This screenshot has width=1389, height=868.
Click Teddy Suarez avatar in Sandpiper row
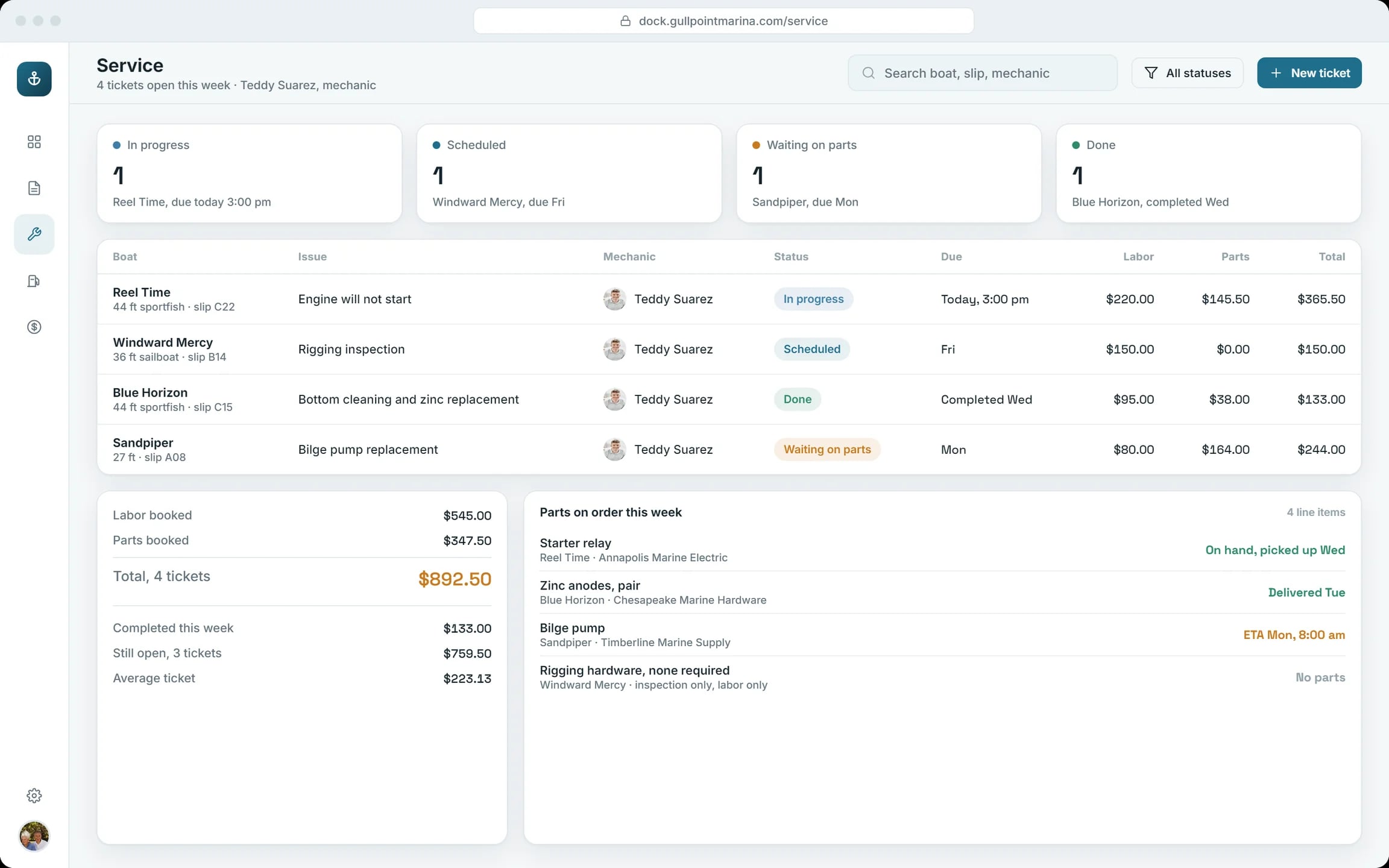pos(614,449)
